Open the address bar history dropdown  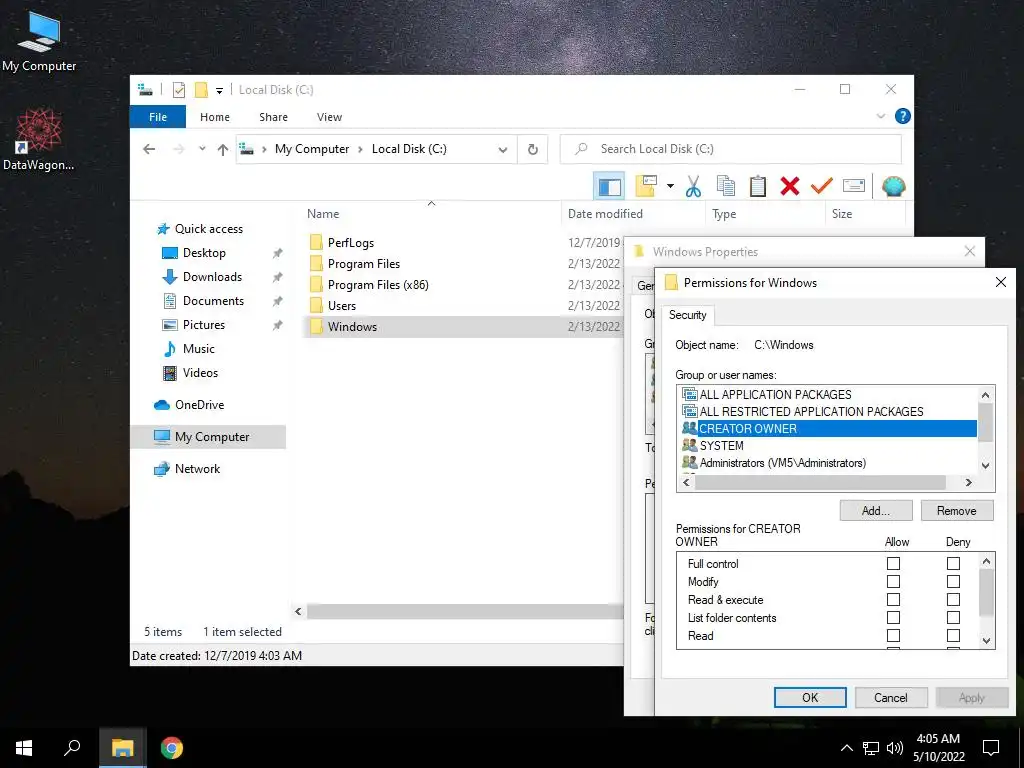point(503,150)
